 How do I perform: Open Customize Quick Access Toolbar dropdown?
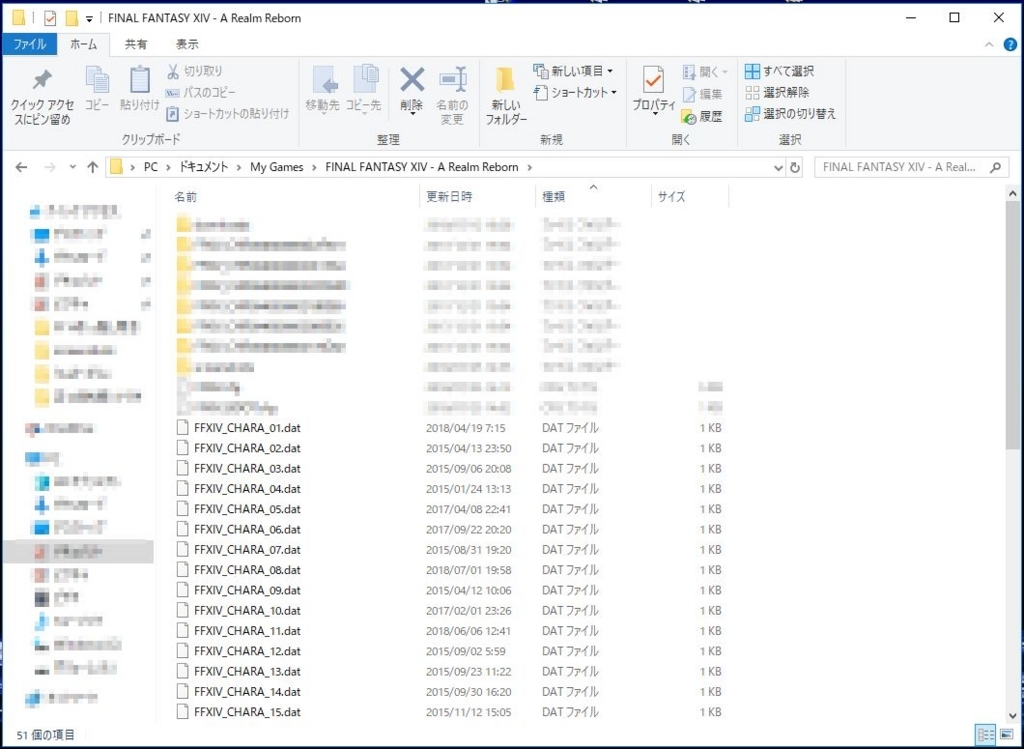coord(89,19)
